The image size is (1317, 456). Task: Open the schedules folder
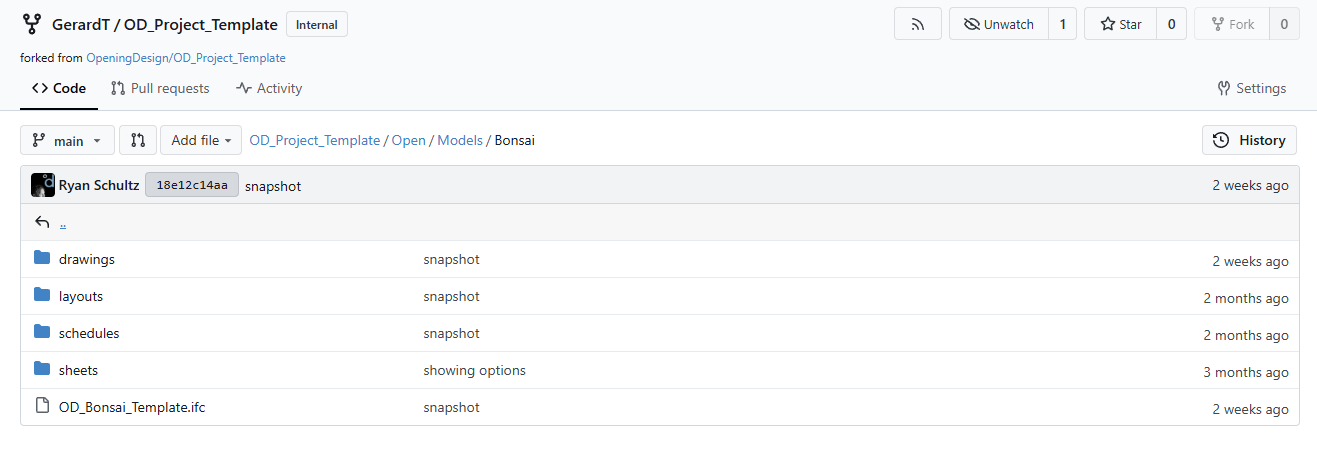click(89, 333)
